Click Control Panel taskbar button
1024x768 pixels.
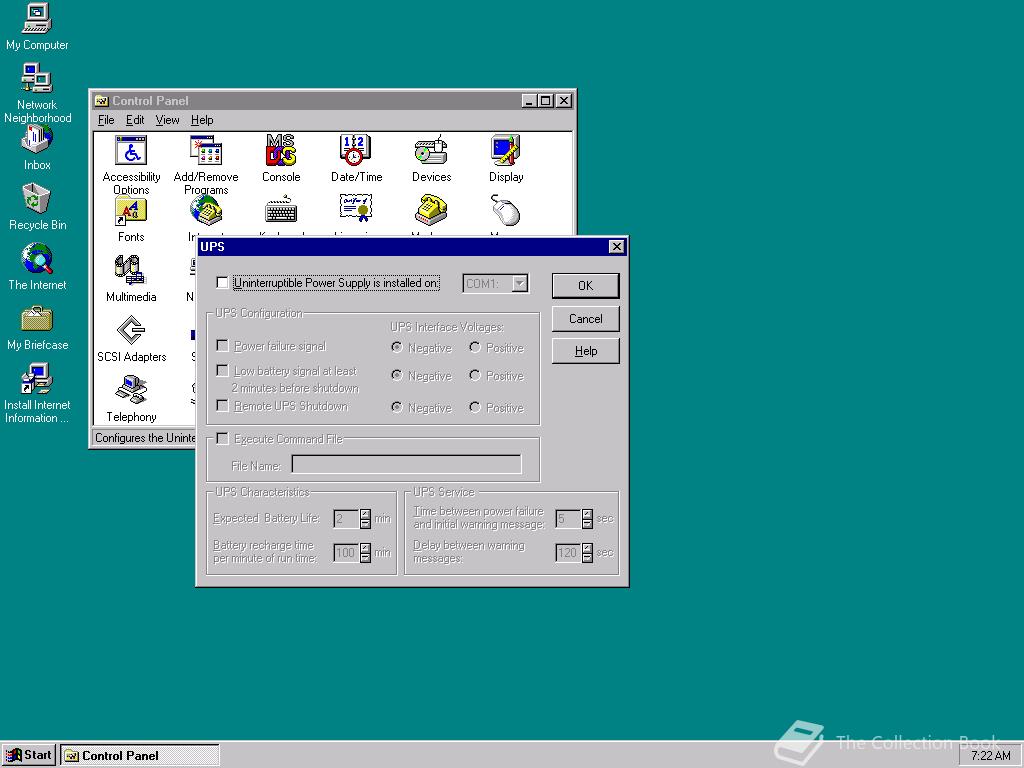coord(140,756)
